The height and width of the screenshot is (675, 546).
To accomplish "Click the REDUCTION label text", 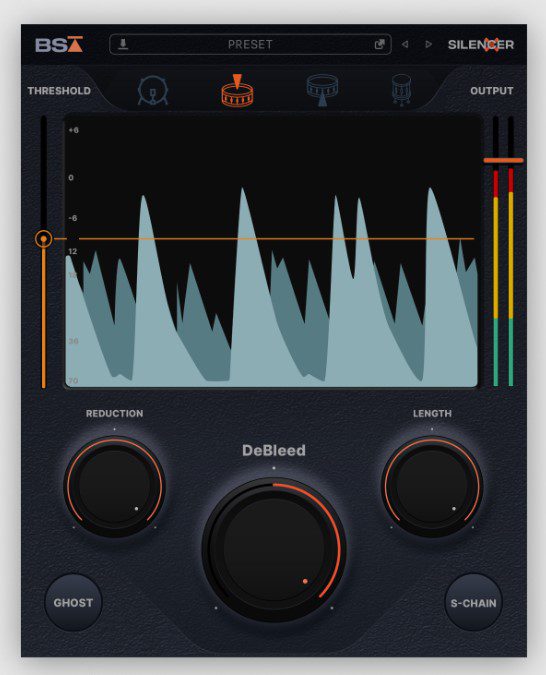I will tap(115, 414).
